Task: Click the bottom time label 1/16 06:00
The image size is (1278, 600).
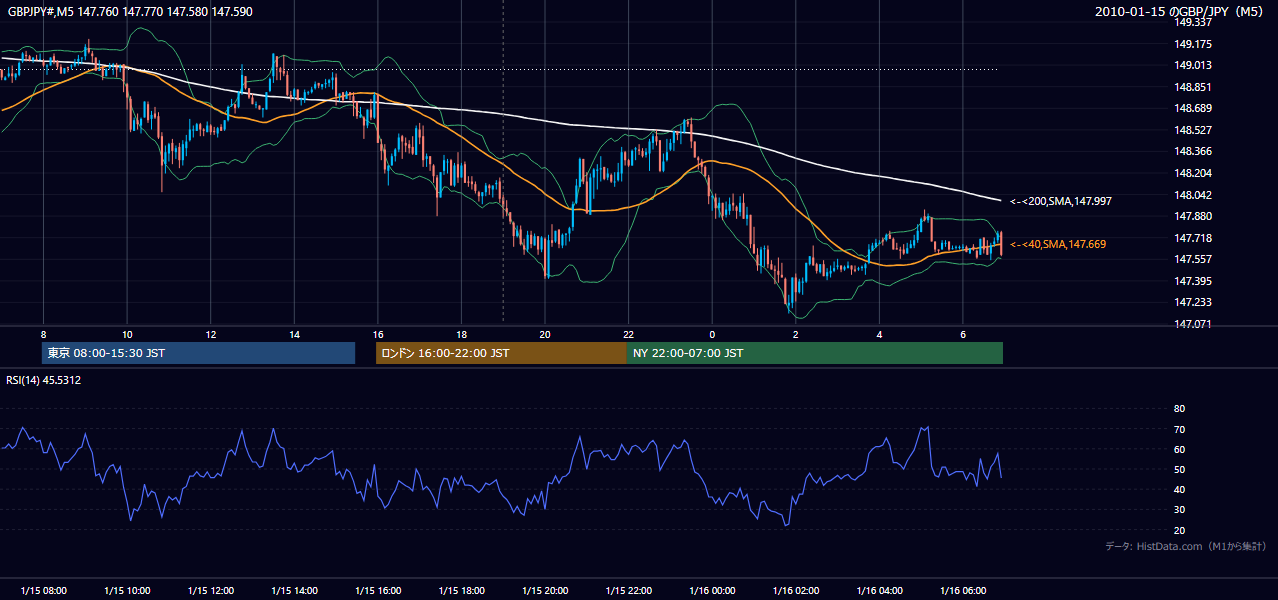Action: (963, 591)
